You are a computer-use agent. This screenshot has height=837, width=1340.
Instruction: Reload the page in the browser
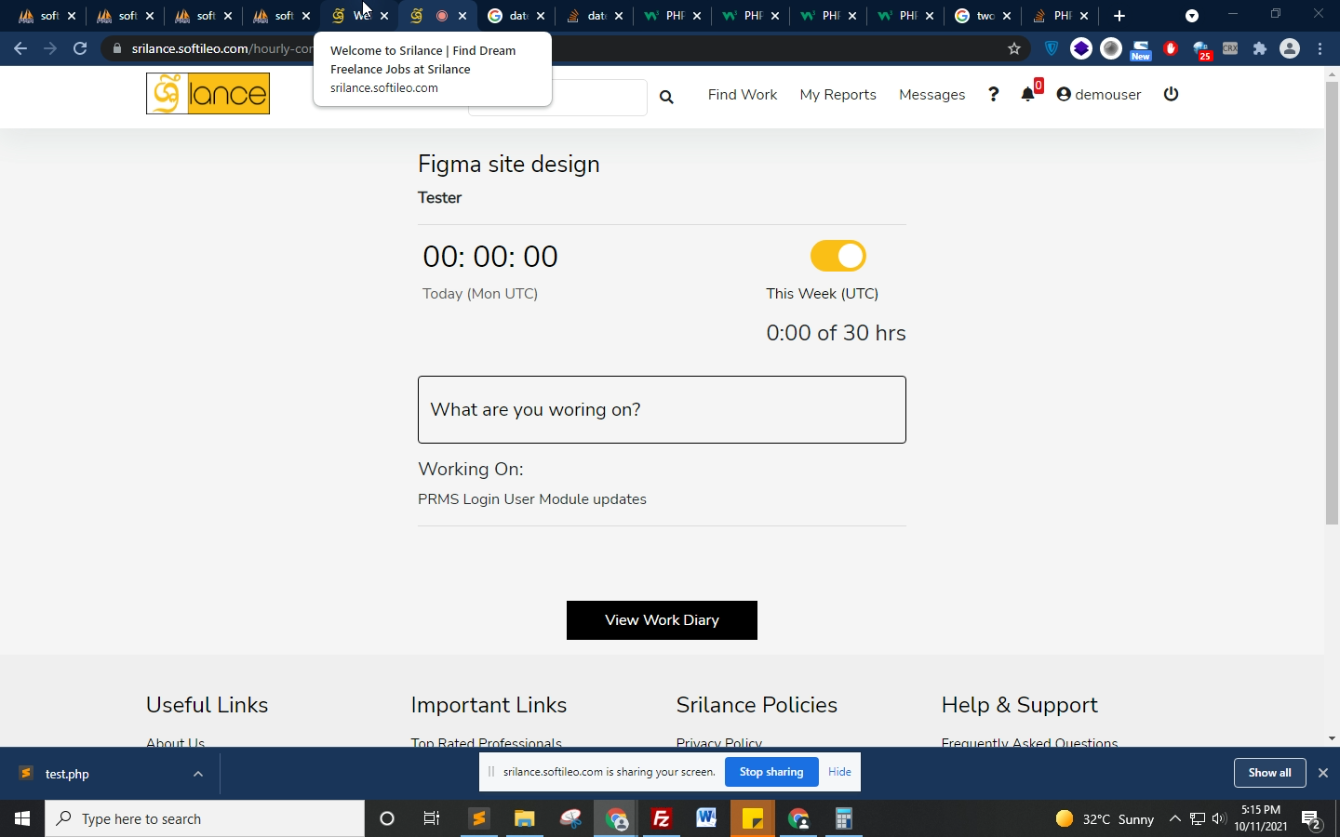click(80, 48)
